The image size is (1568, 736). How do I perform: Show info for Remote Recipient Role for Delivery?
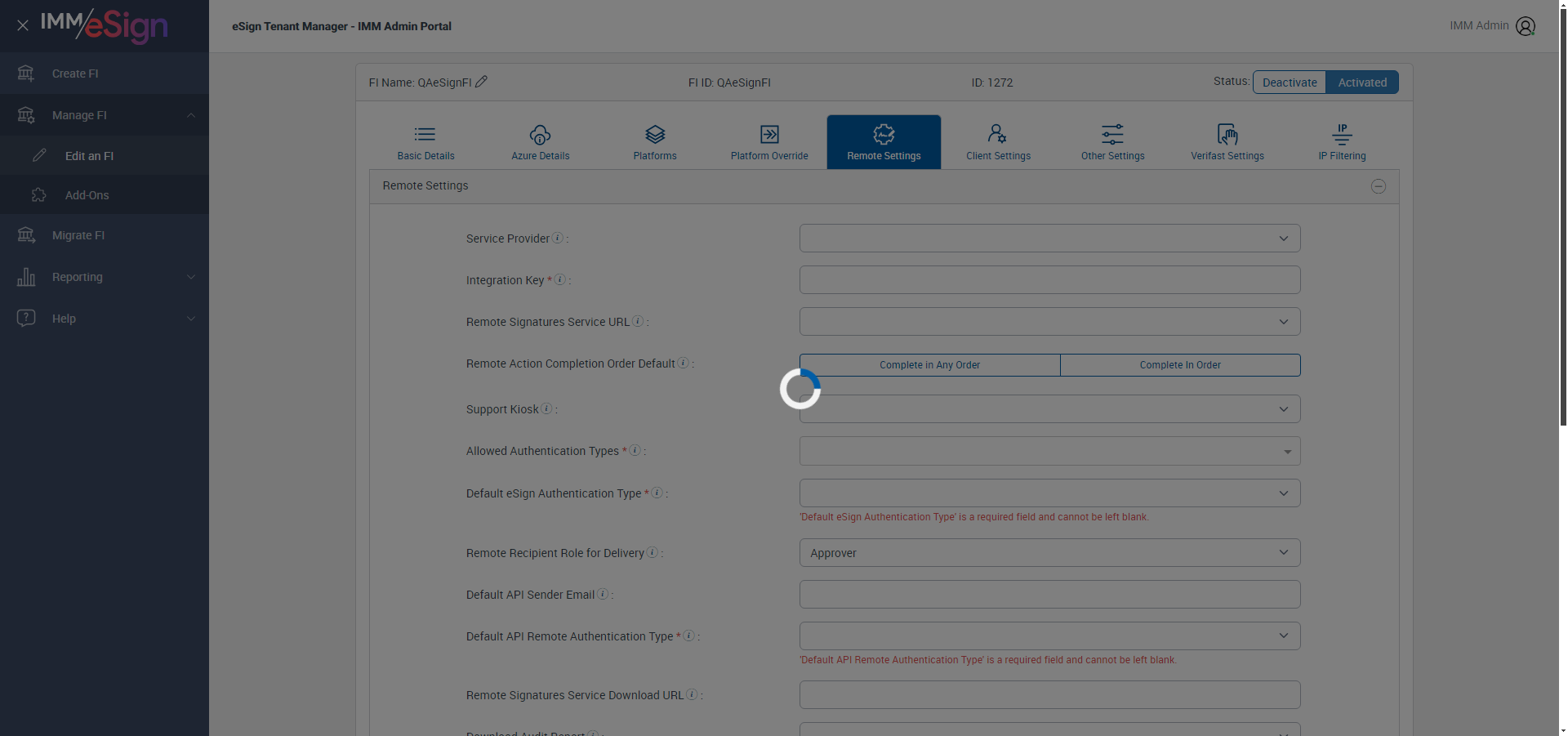point(652,552)
